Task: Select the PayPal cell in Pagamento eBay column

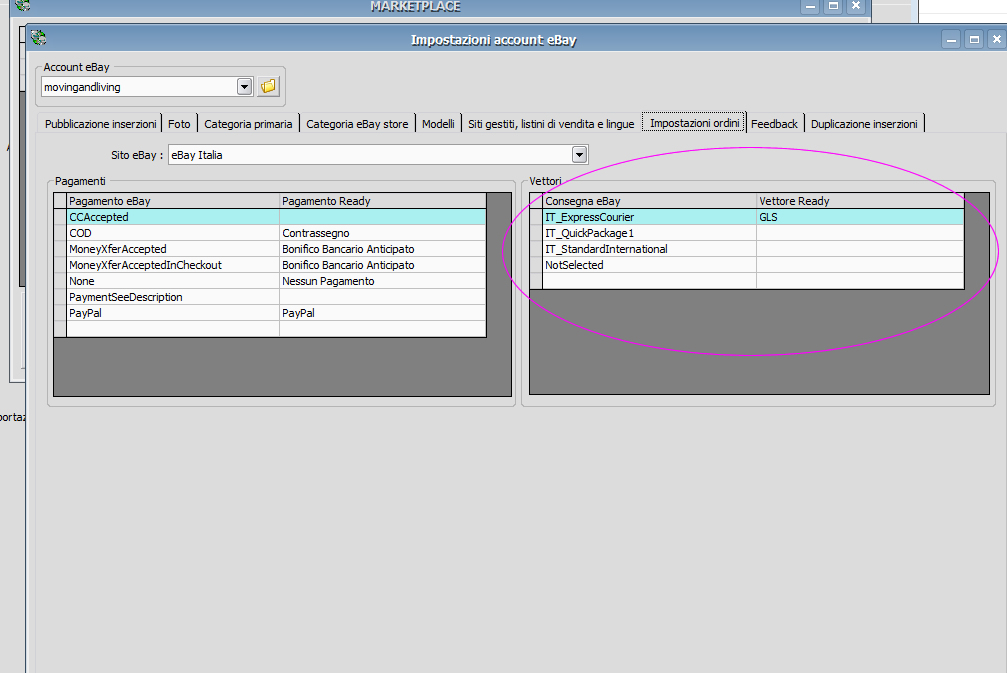Action: (x=173, y=313)
